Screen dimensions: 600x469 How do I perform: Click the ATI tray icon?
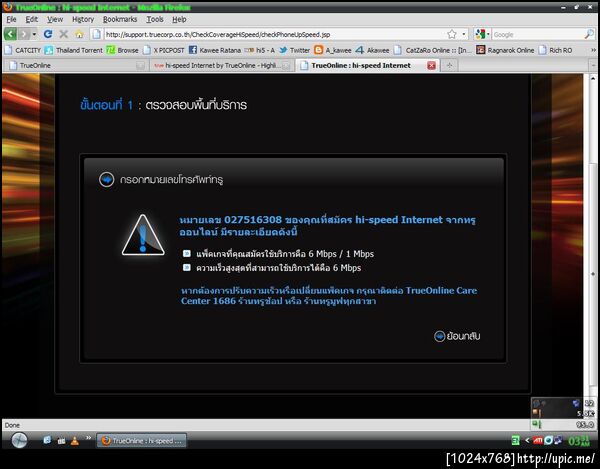click(538, 440)
